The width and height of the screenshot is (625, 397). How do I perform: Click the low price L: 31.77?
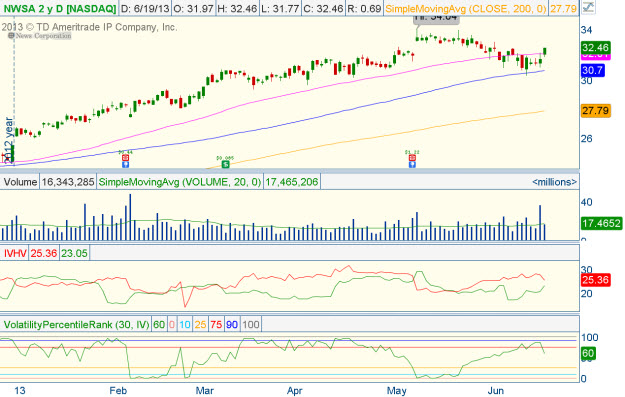coord(280,8)
